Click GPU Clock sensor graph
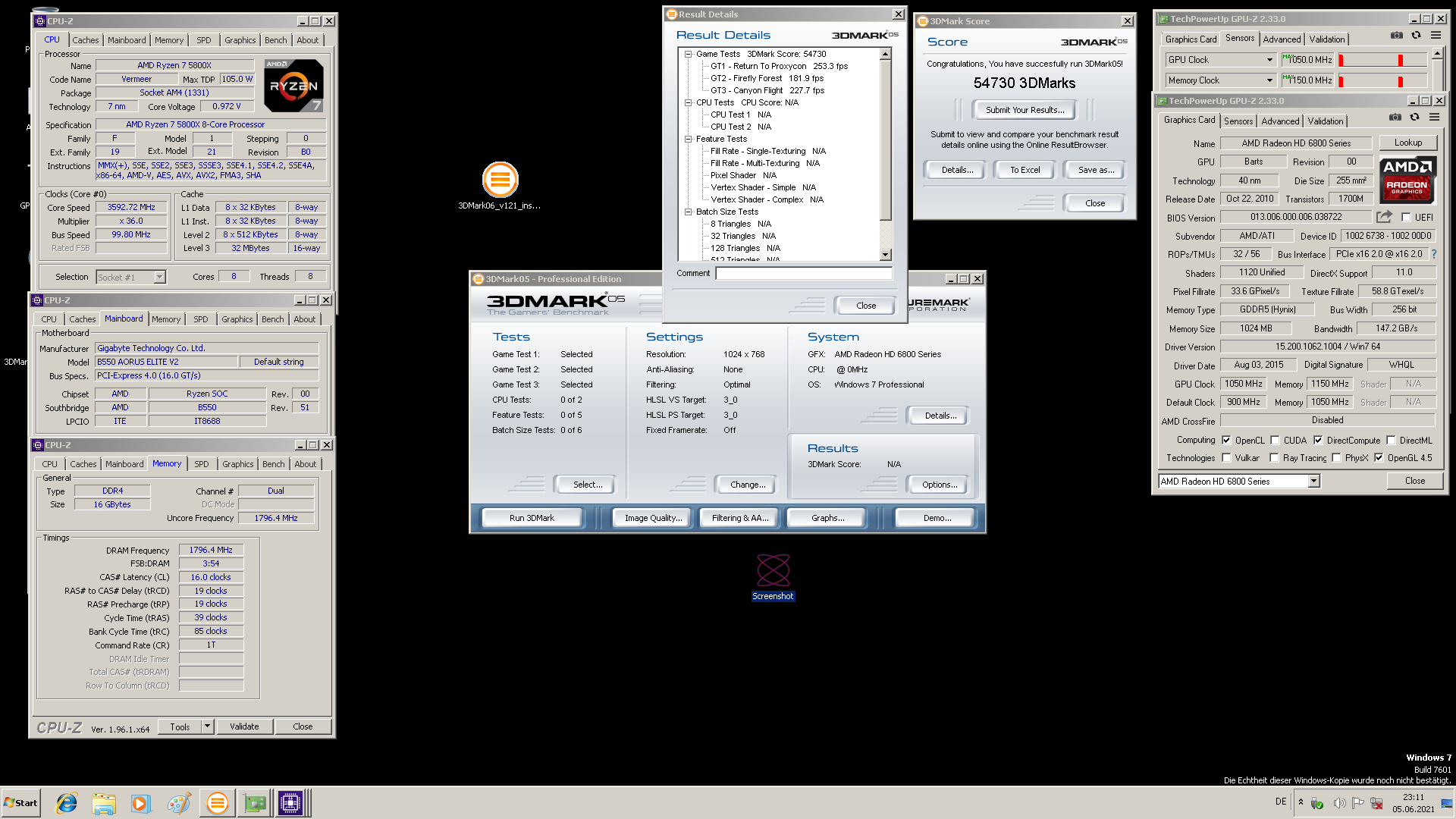The height and width of the screenshot is (819, 1456). [1383, 60]
